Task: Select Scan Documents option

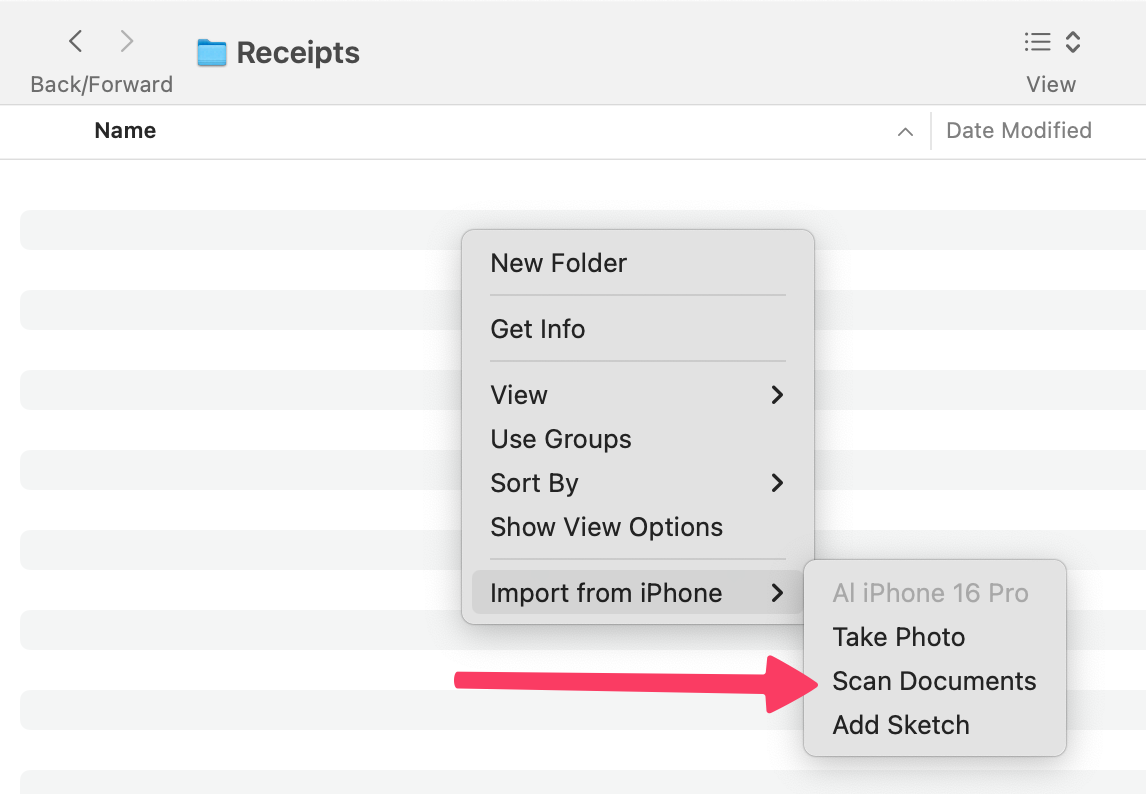Action: [x=934, y=681]
